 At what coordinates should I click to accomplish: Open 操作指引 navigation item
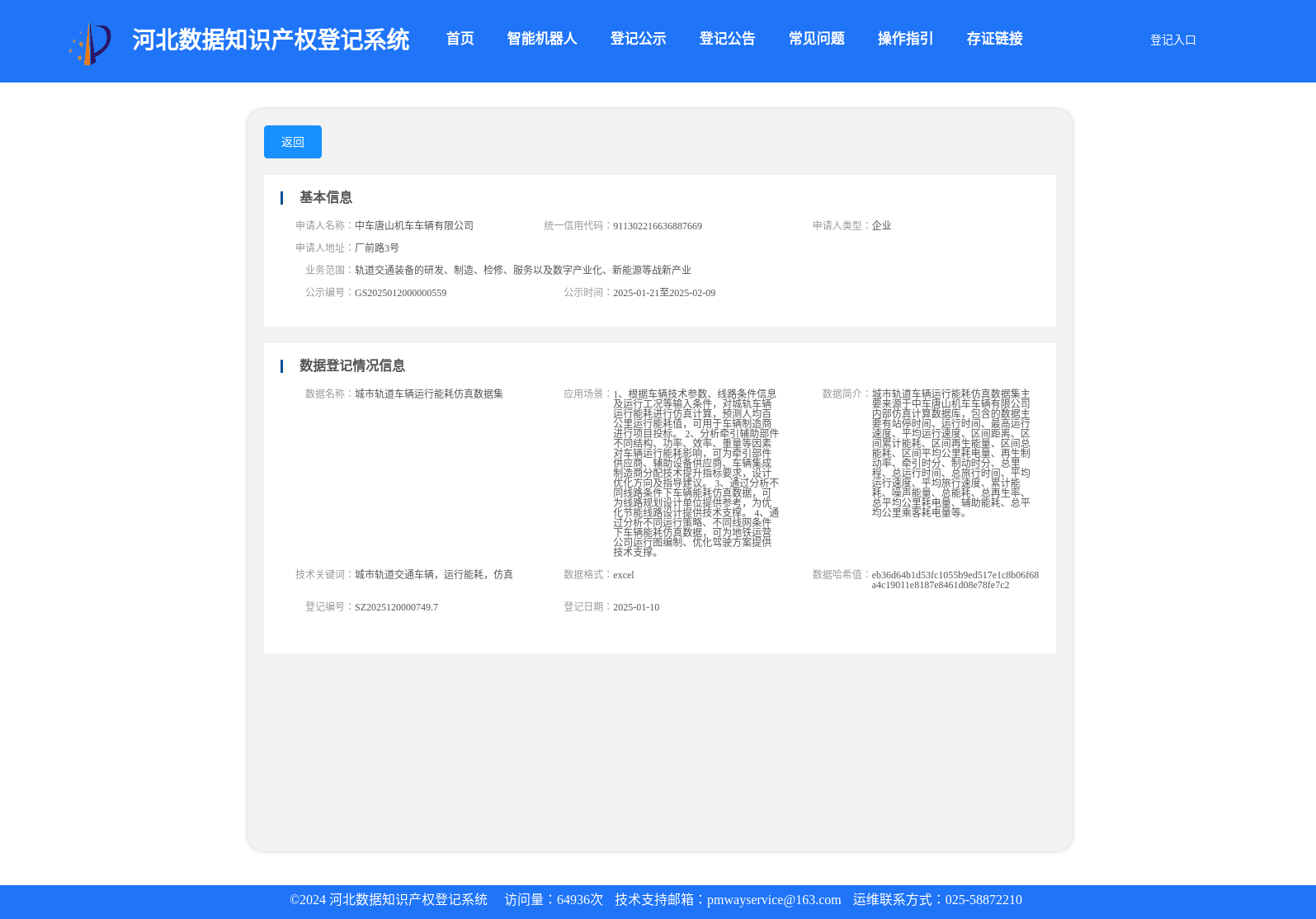[x=905, y=39]
